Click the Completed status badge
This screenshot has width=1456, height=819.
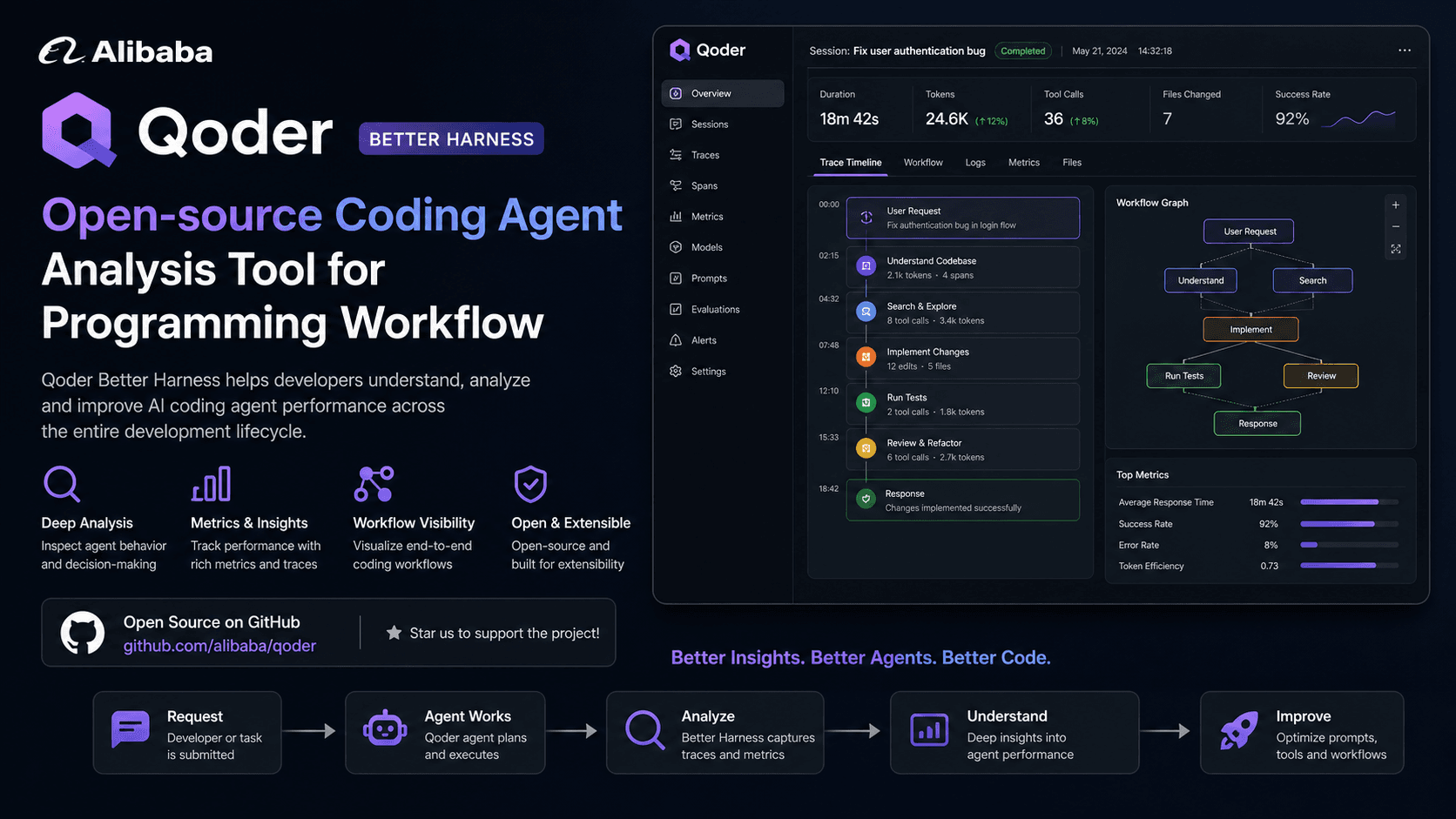click(1023, 51)
